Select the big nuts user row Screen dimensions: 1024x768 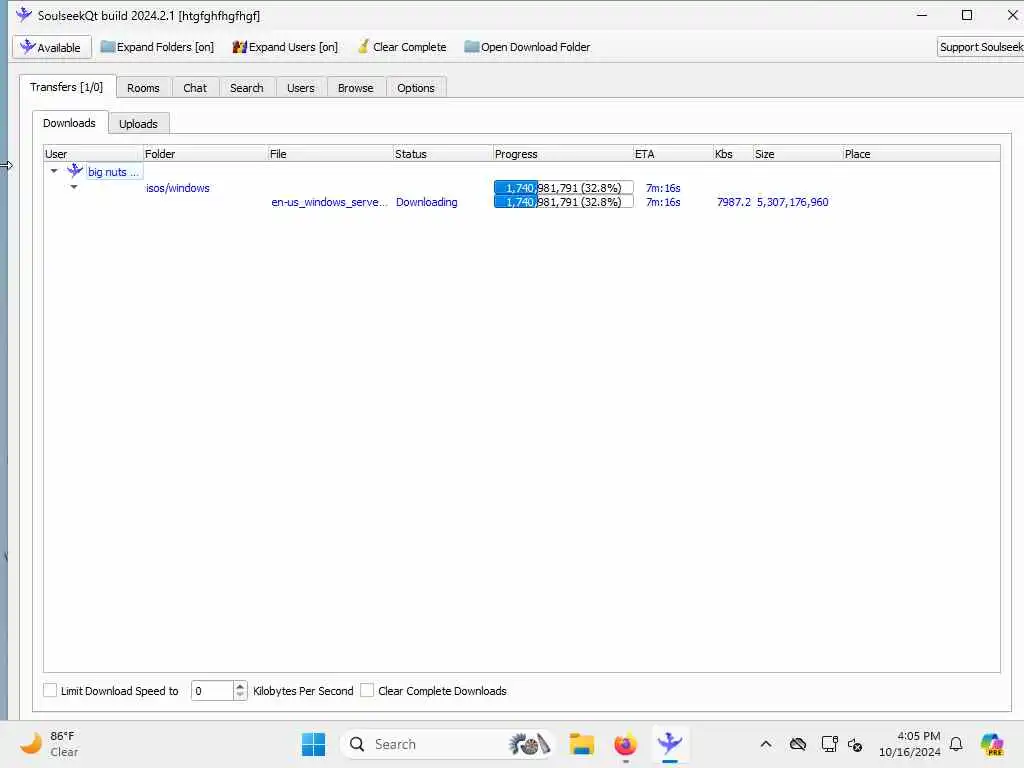(114, 172)
